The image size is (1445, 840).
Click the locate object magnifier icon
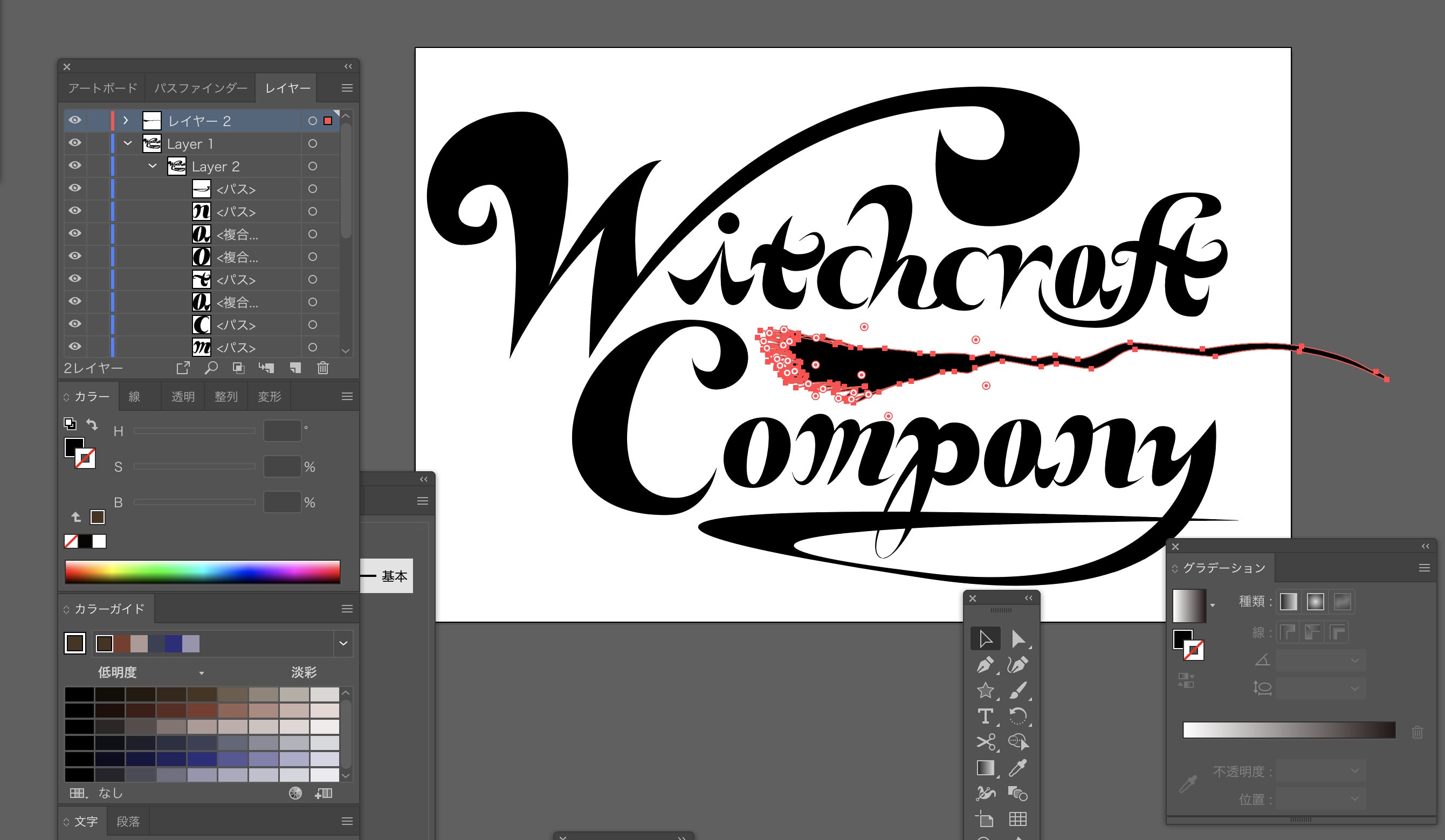point(211,368)
